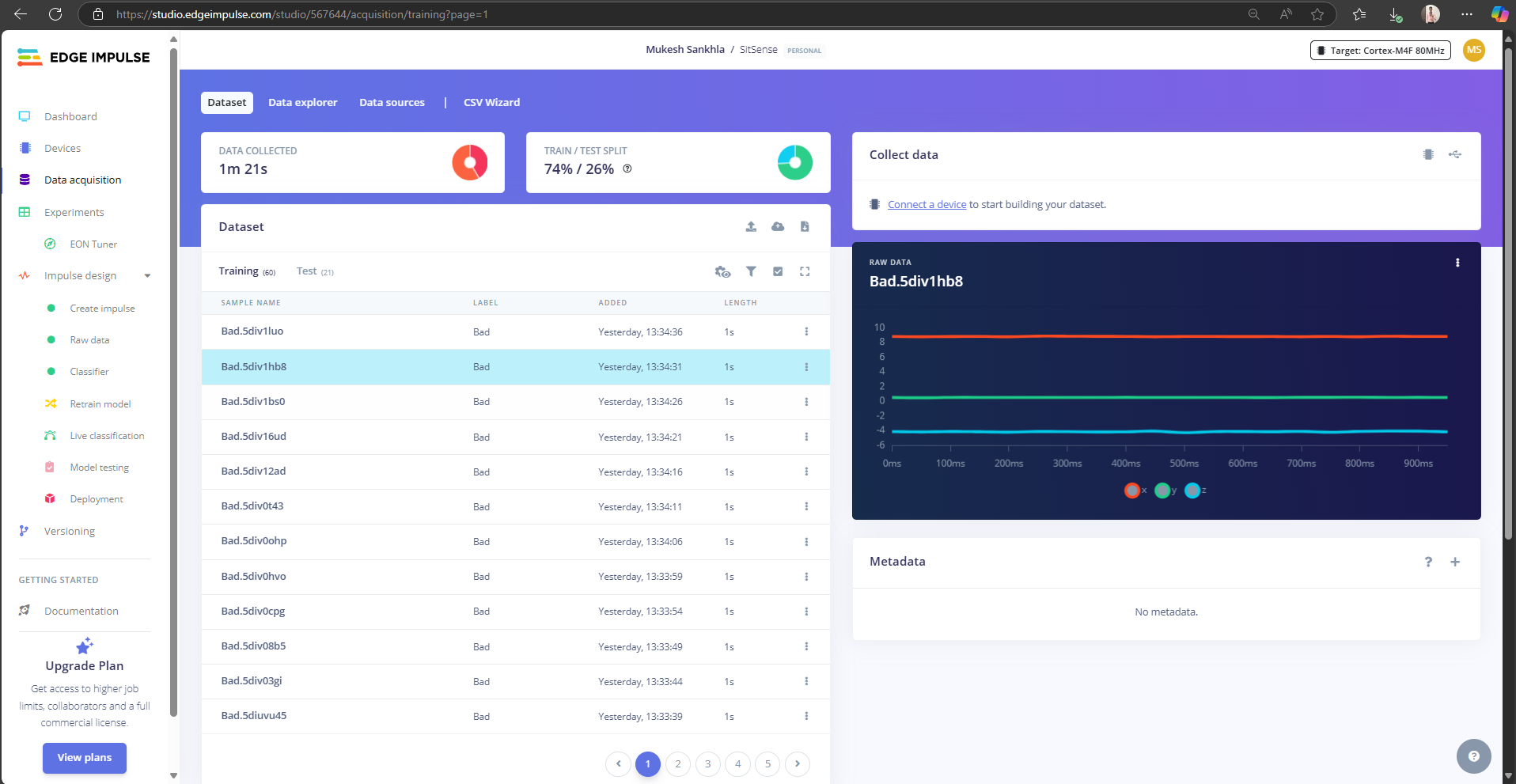The height and width of the screenshot is (784, 1516).
Task: Click the Data Collected pie chart
Action: point(470,162)
